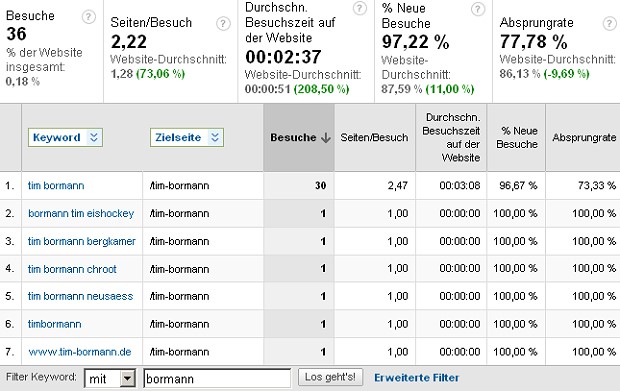Open keyword 'timbormann' in row 6

[x=55, y=324]
